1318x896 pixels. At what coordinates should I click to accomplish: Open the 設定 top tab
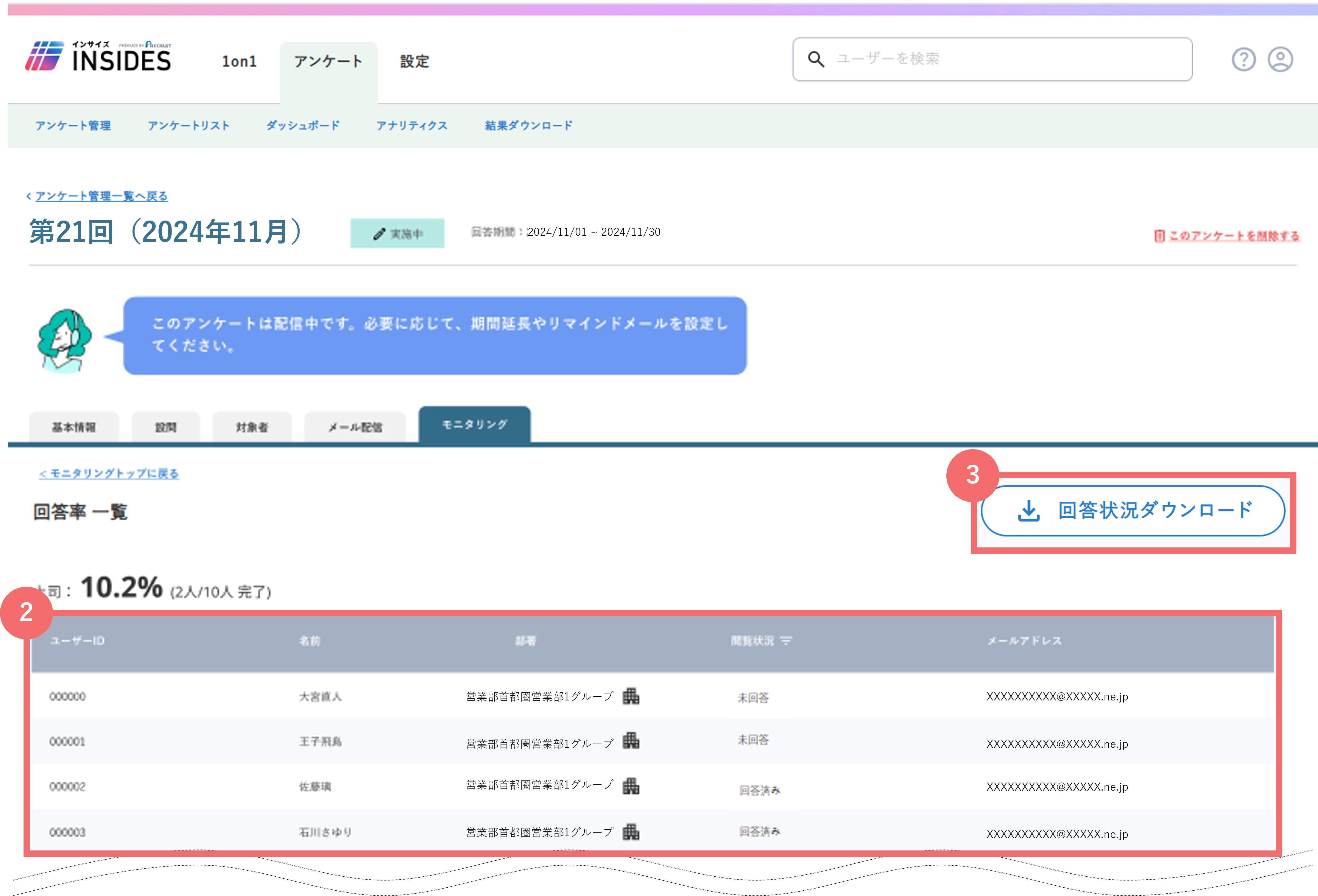415,61
